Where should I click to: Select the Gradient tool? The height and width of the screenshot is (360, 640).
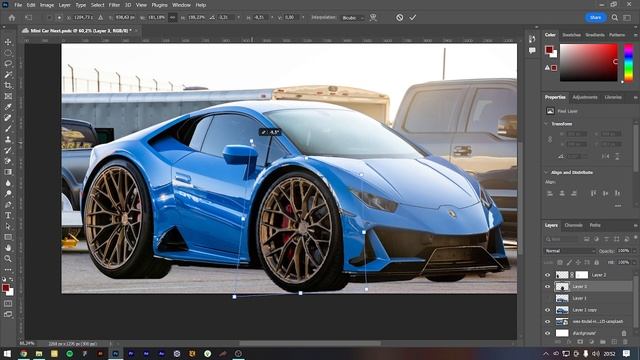coord(8,172)
